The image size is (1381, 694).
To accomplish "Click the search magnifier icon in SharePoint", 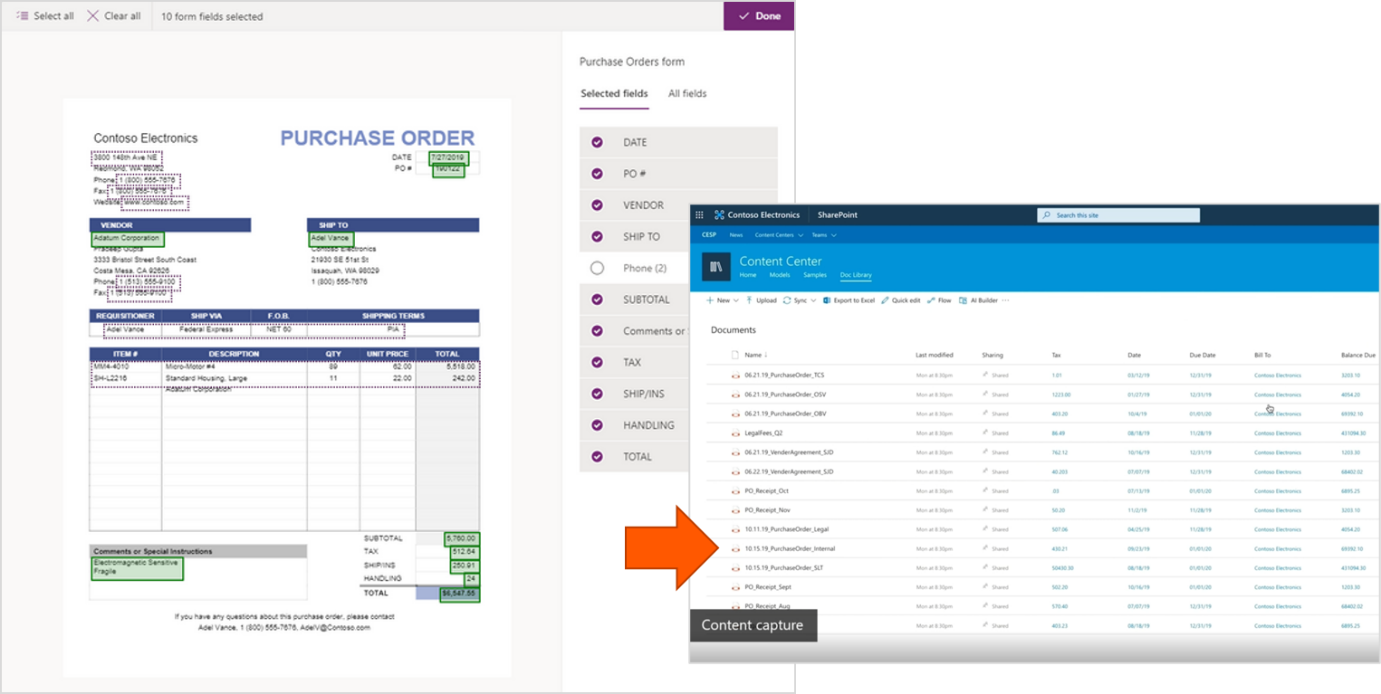I will point(1046,215).
